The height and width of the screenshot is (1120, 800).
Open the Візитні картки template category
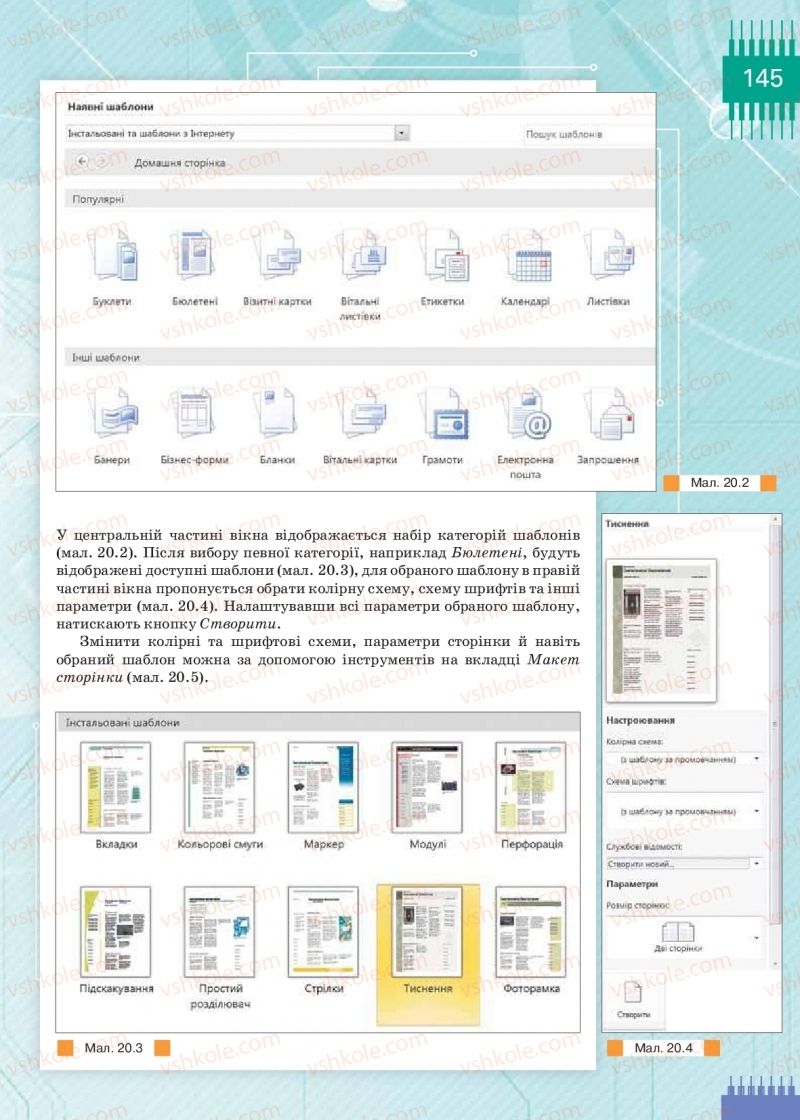(x=277, y=267)
